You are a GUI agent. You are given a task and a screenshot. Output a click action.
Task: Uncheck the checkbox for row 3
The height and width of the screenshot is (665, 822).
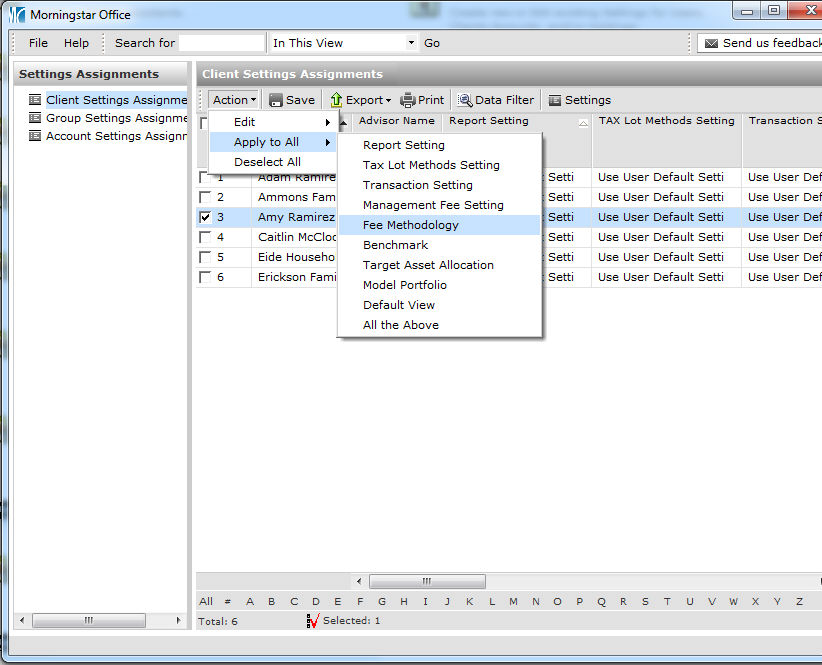click(205, 217)
